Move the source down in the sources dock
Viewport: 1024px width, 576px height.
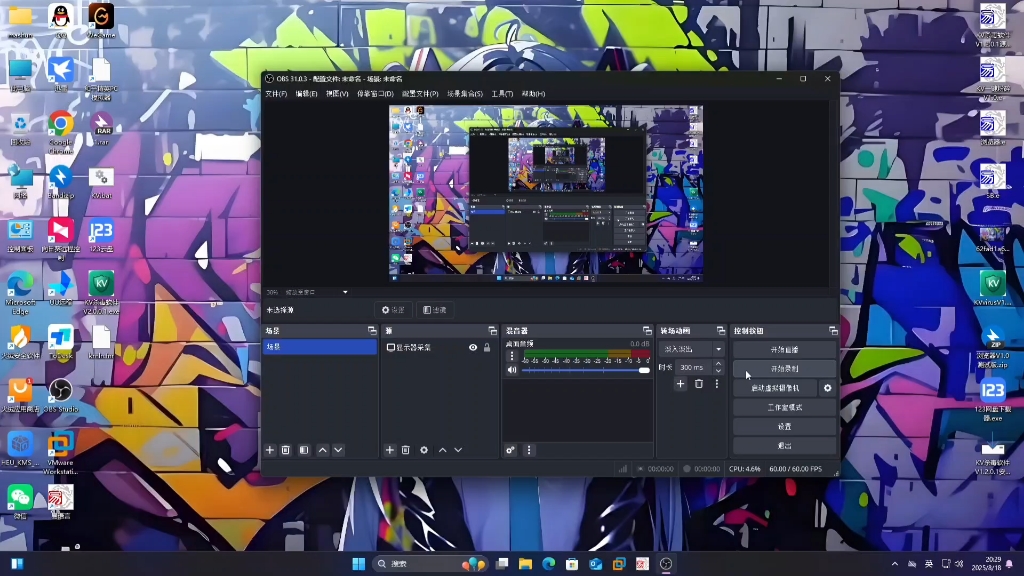pyautogui.click(x=458, y=450)
